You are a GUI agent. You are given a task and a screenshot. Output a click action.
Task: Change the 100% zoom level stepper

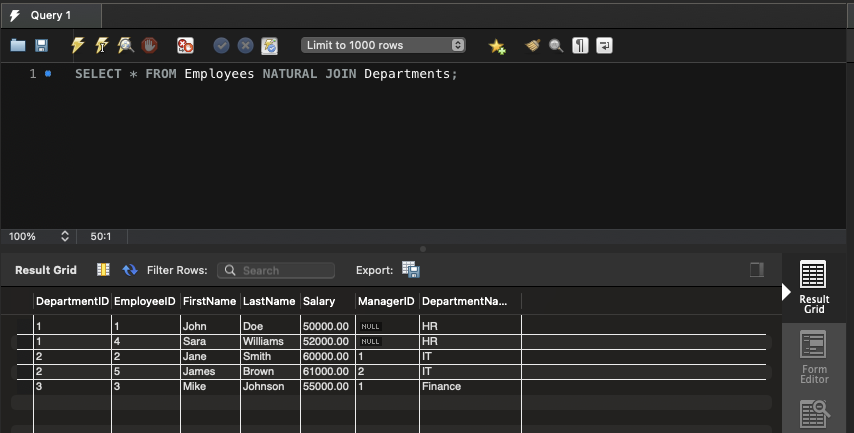[x=65, y=237]
